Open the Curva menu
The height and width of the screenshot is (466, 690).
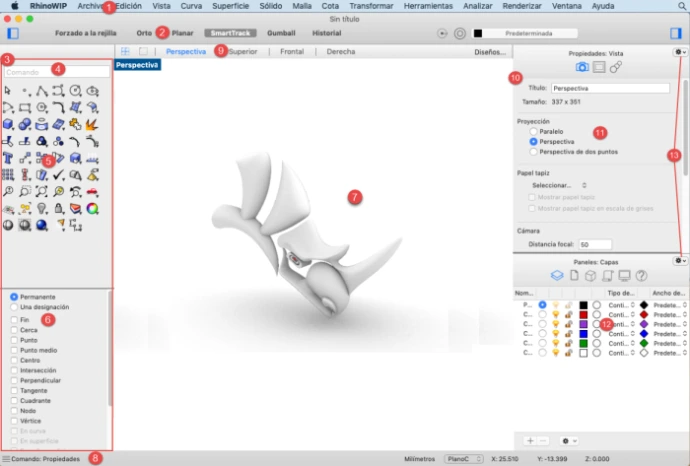191,6
